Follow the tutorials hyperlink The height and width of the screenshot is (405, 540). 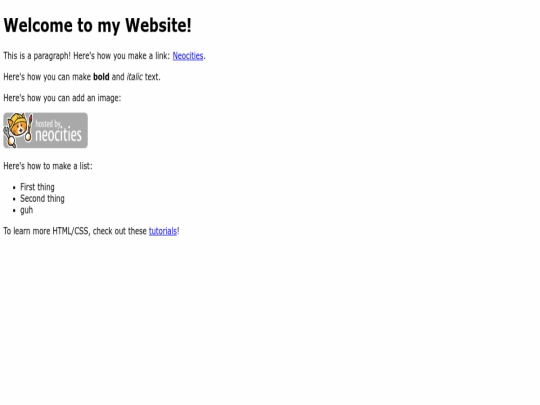click(163, 231)
